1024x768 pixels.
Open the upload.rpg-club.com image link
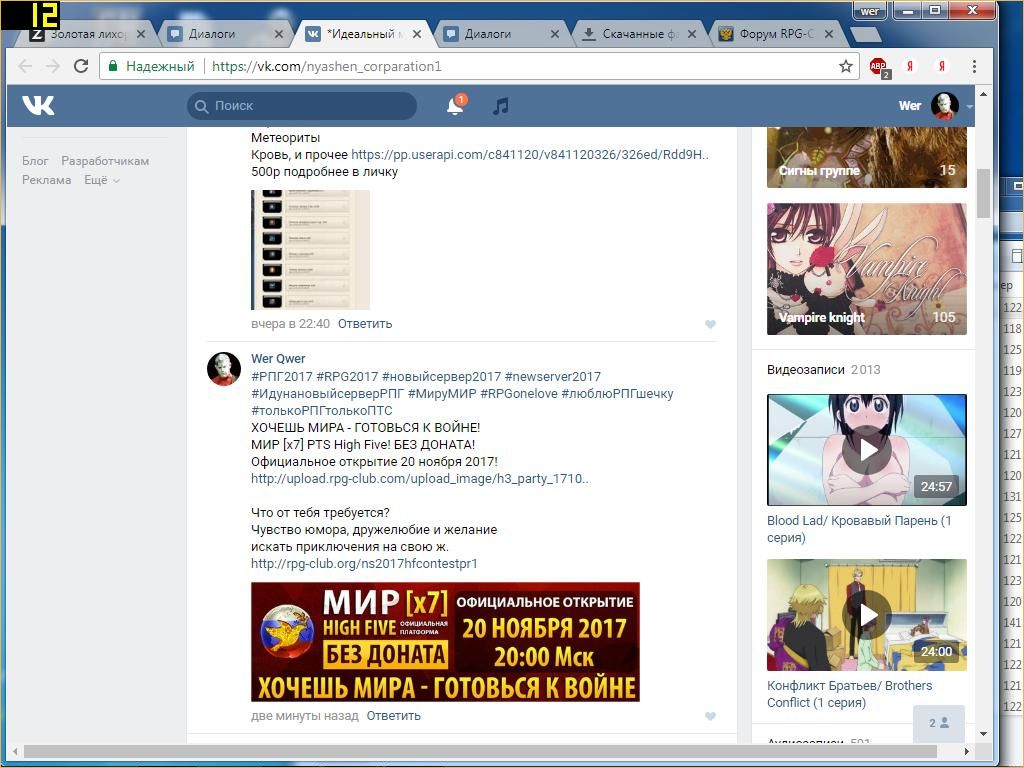point(420,479)
